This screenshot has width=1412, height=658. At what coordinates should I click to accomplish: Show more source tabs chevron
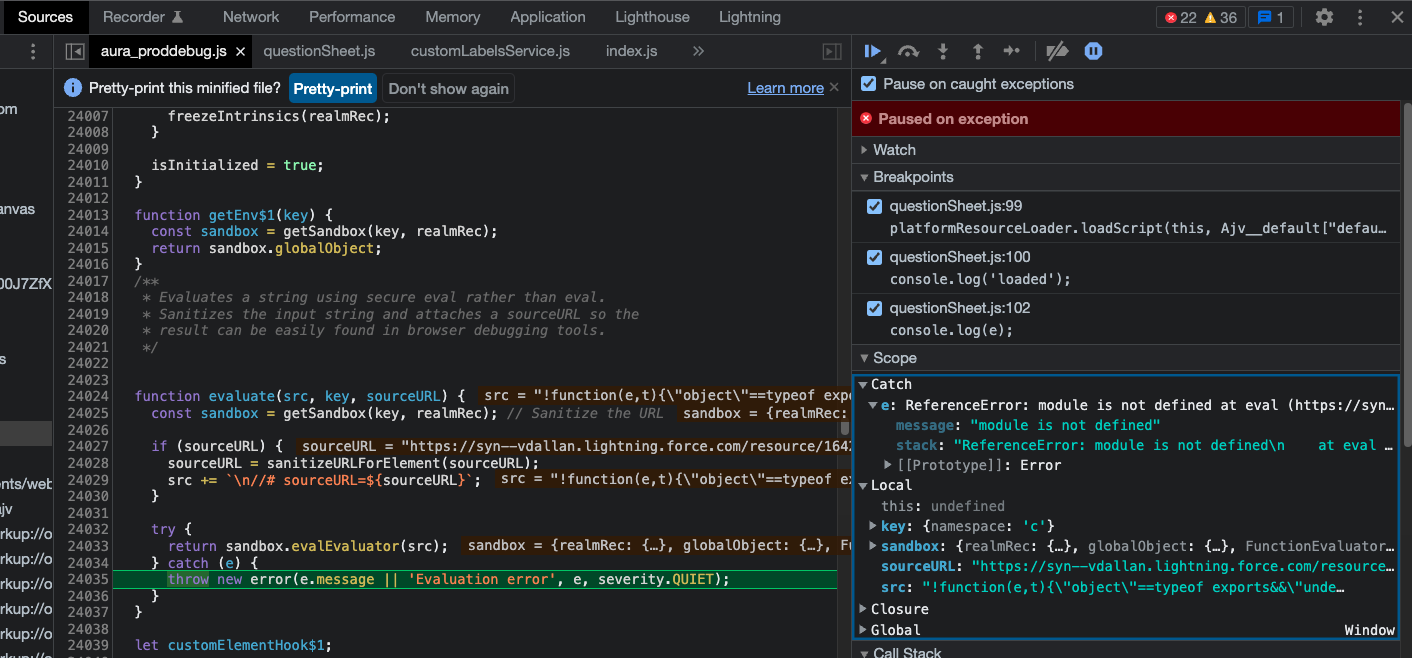pos(698,51)
